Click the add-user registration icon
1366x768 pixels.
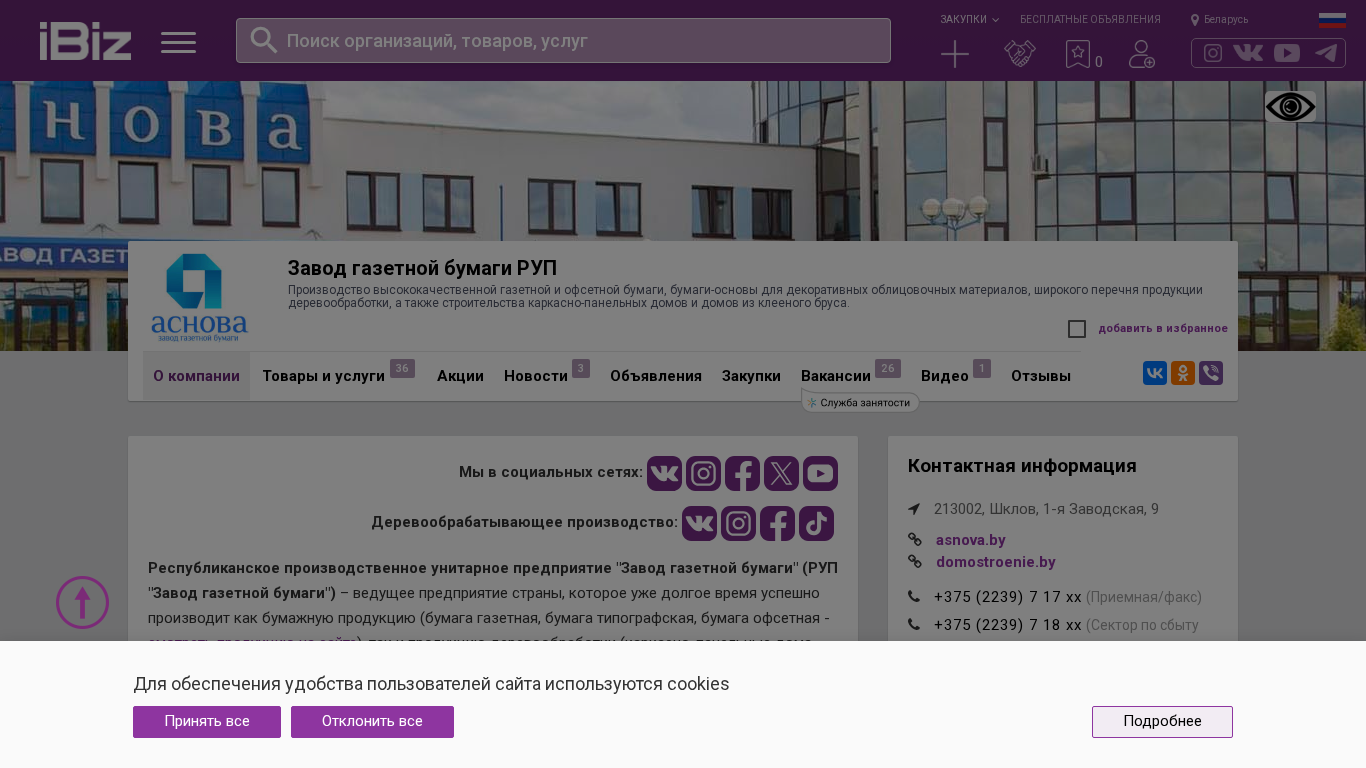click(x=1142, y=54)
